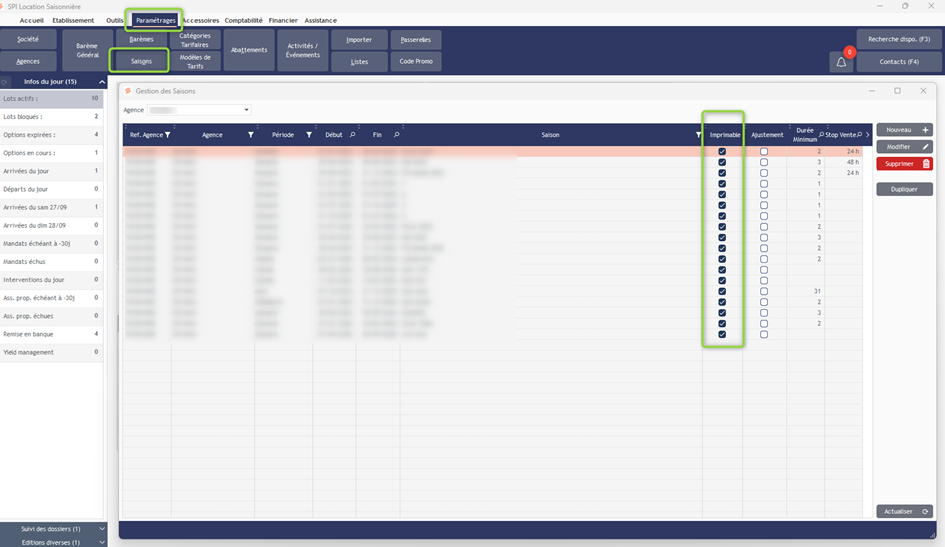Image resolution: width=945 pixels, height=547 pixels.
Task: Enable Ajustement checkbox in first row
Action: tap(764, 152)
